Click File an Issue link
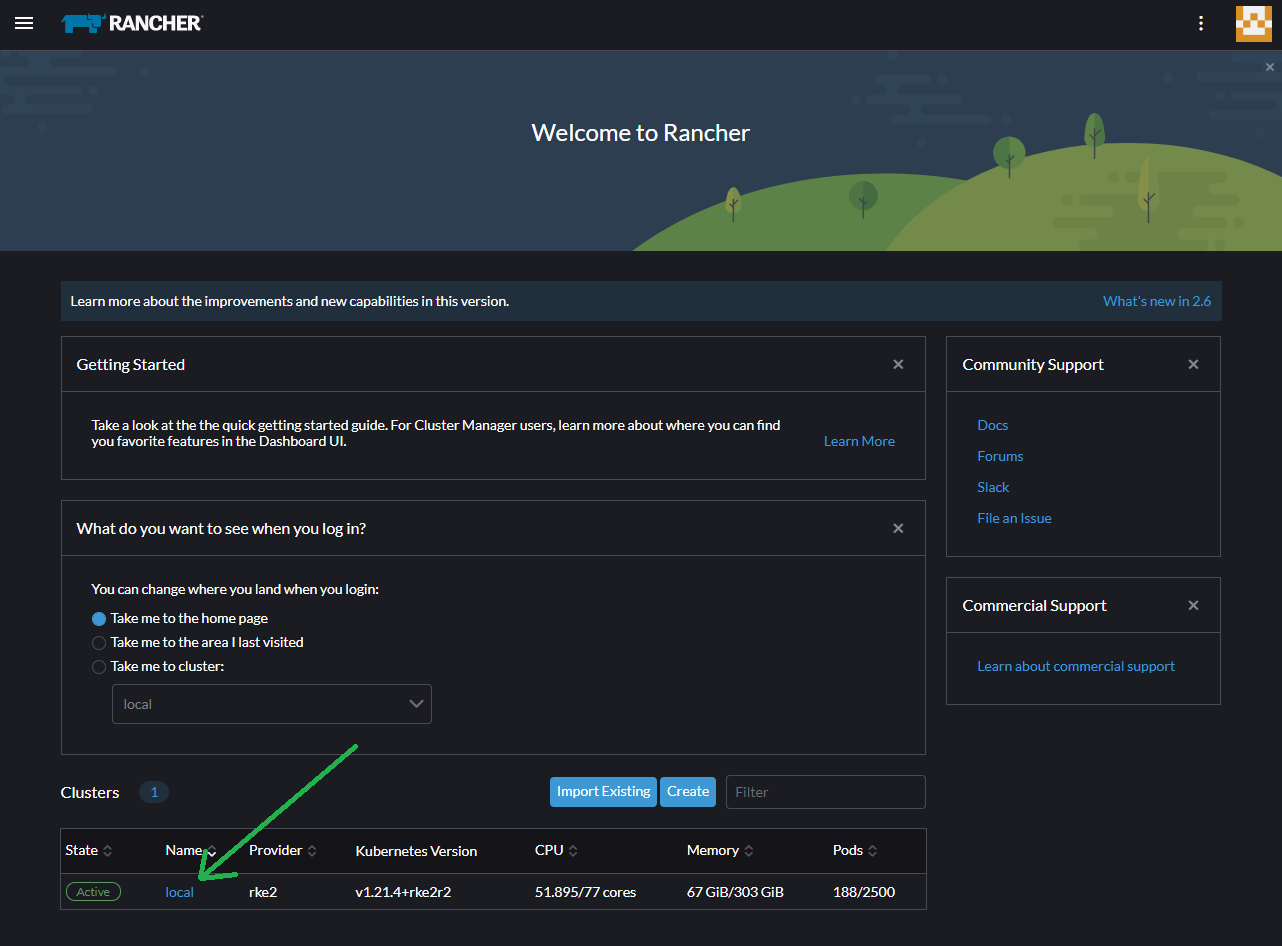1282x946 pixels. 1014,518
